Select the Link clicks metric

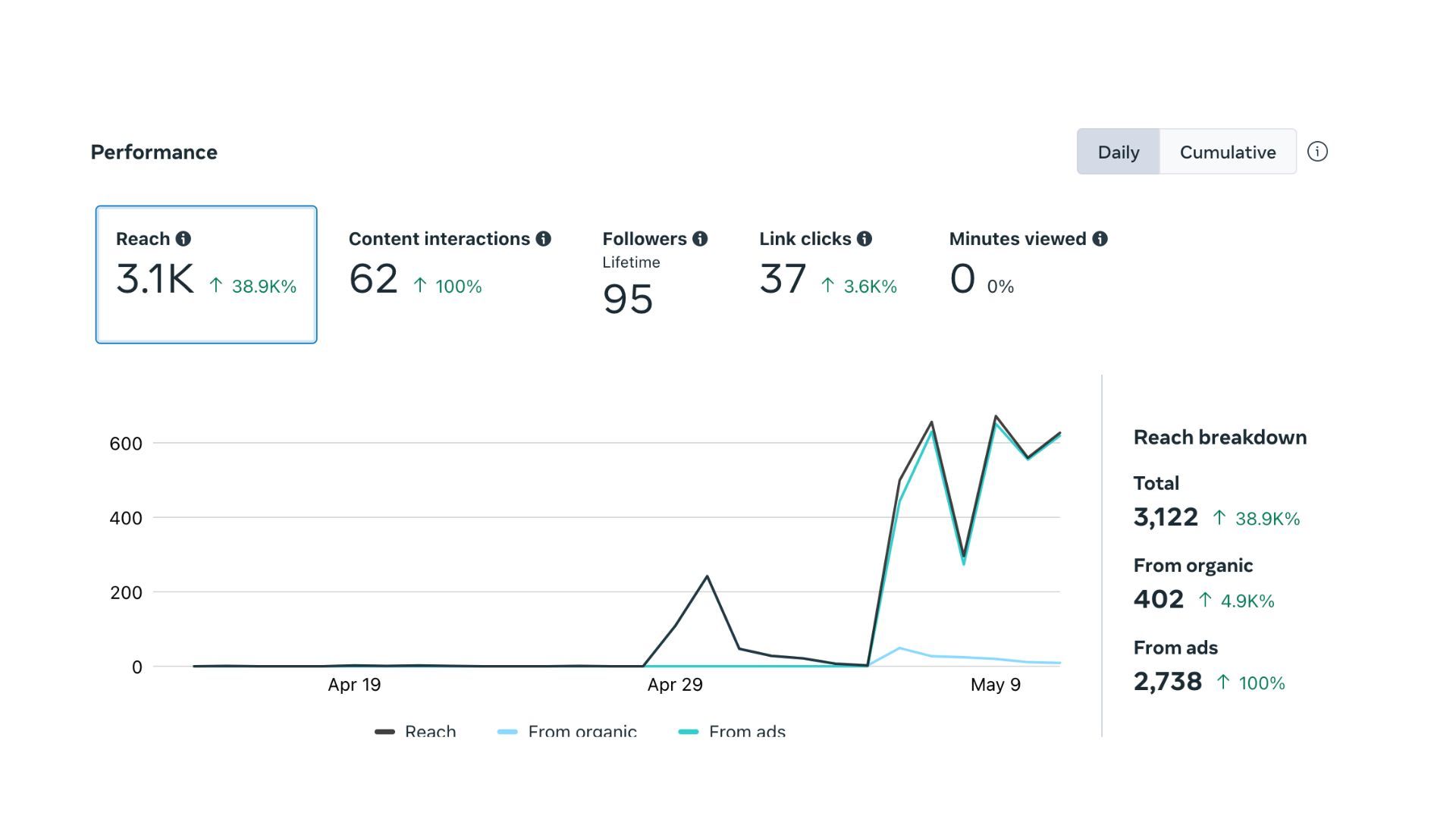coord(828,265)
